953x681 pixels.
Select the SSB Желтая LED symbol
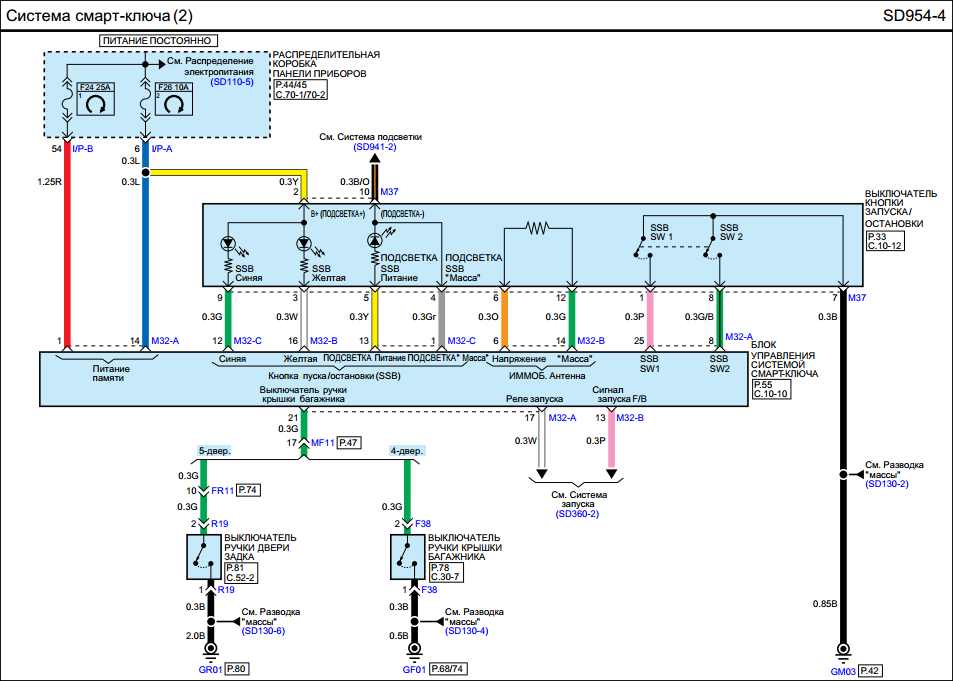(307, 244)
